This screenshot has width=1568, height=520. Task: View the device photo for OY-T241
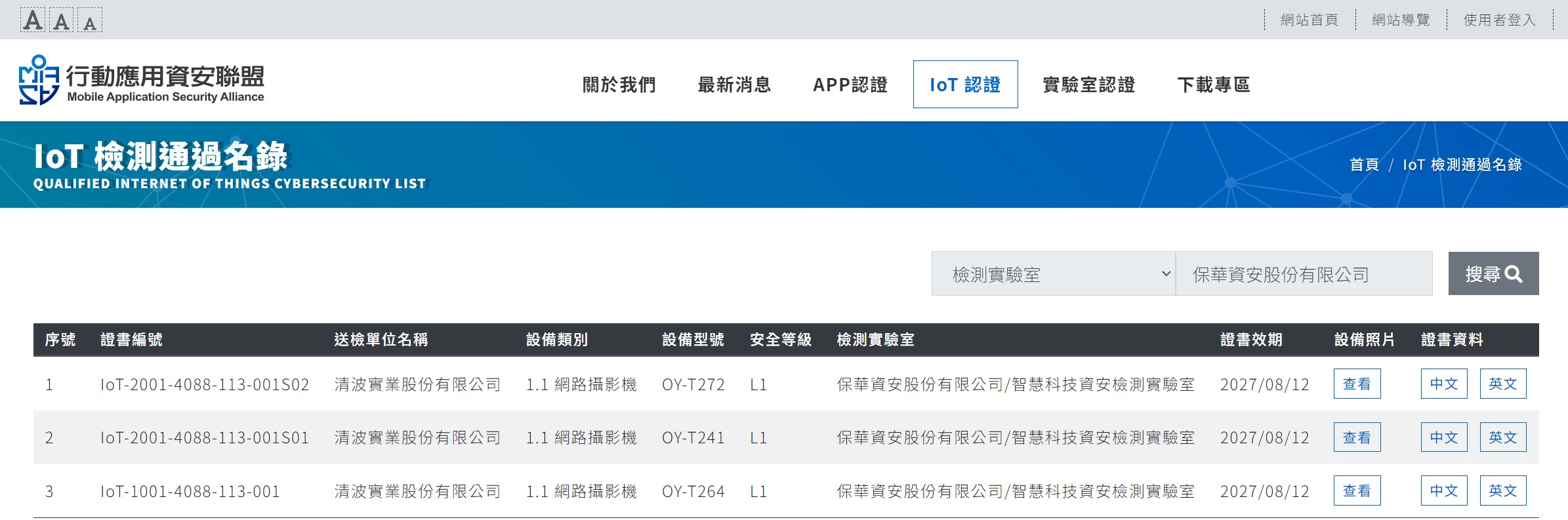pos(1357,437)
